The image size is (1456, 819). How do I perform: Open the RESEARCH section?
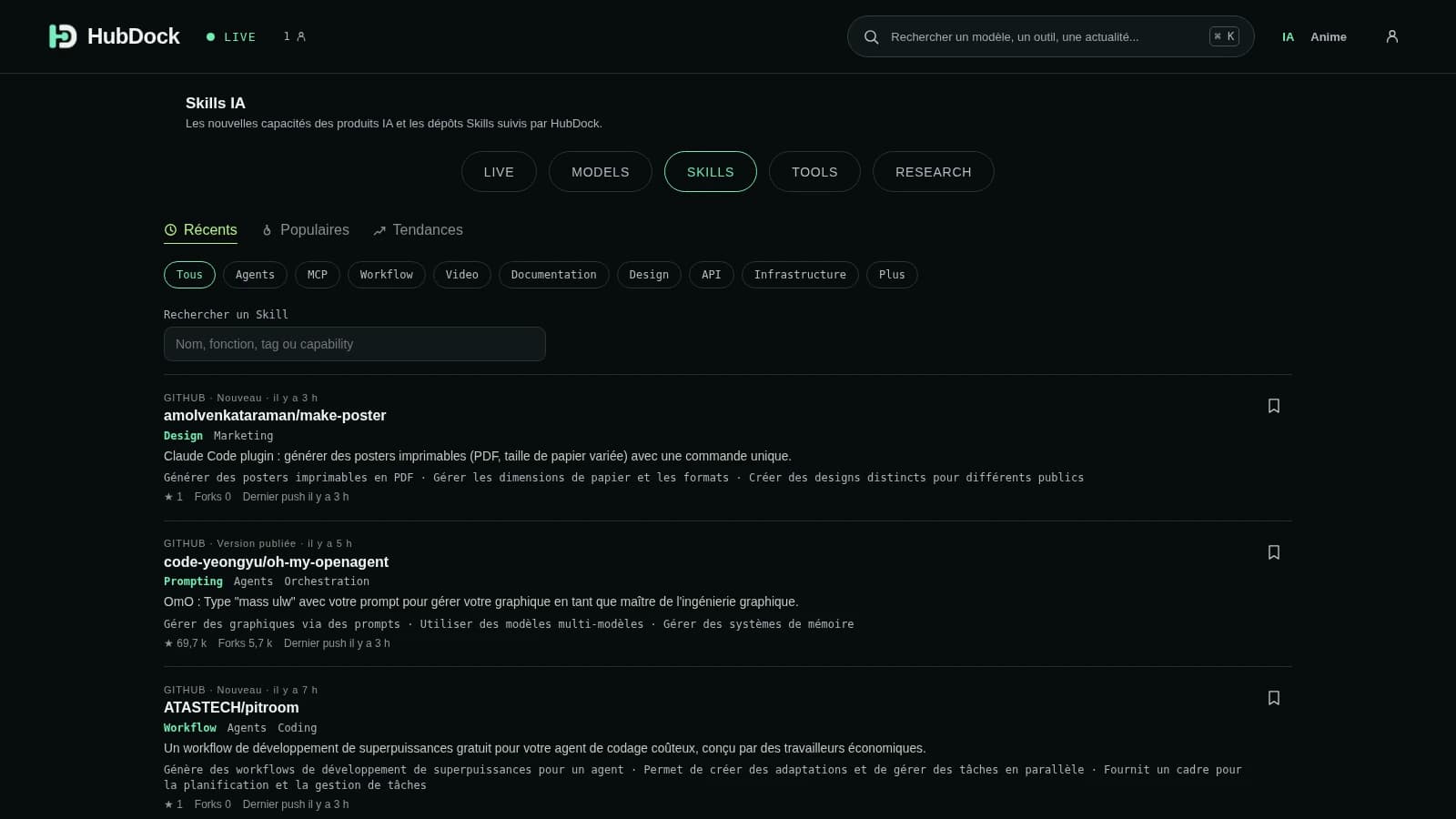934,172
